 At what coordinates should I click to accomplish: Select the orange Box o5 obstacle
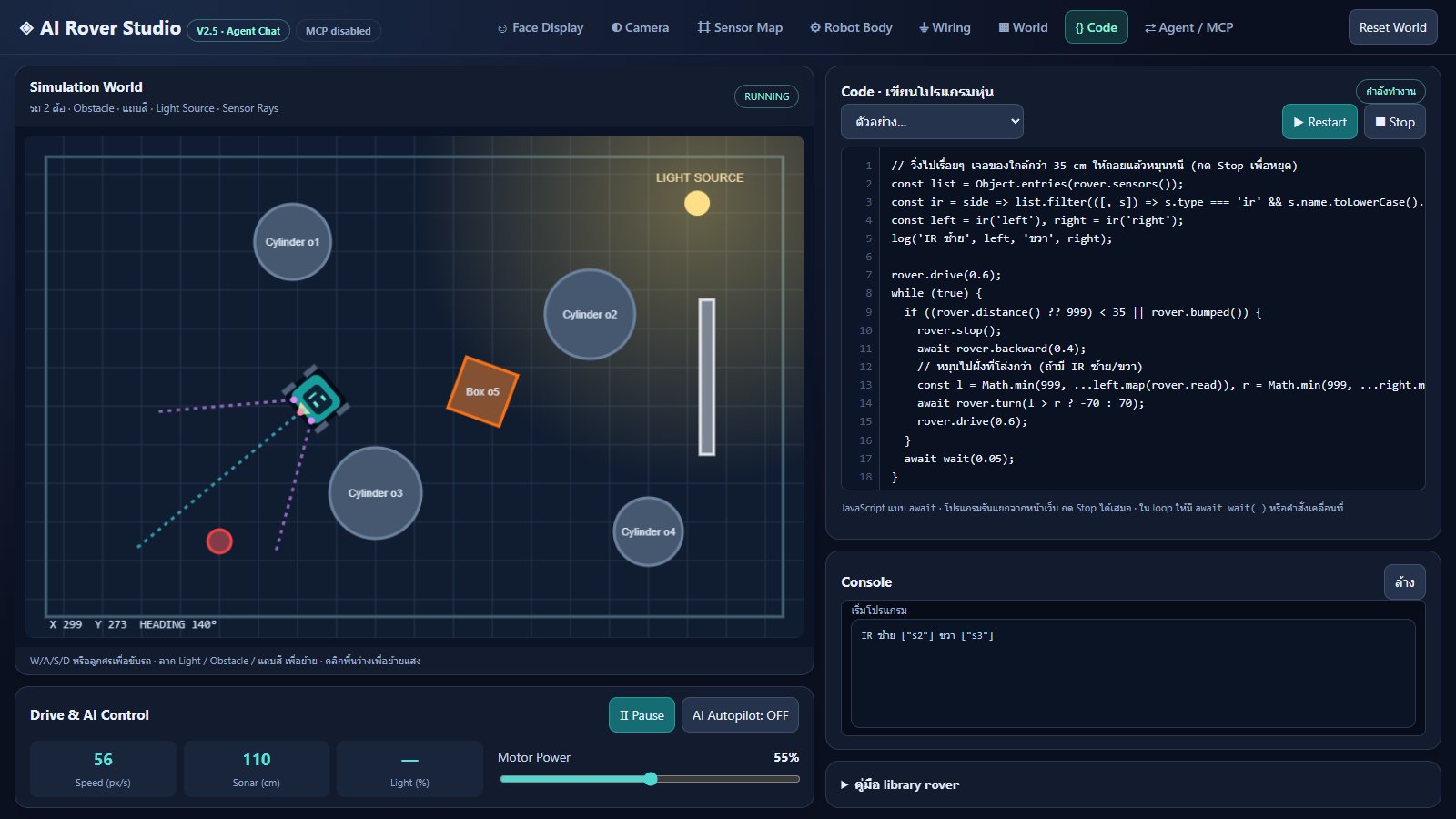click(482, 391)
